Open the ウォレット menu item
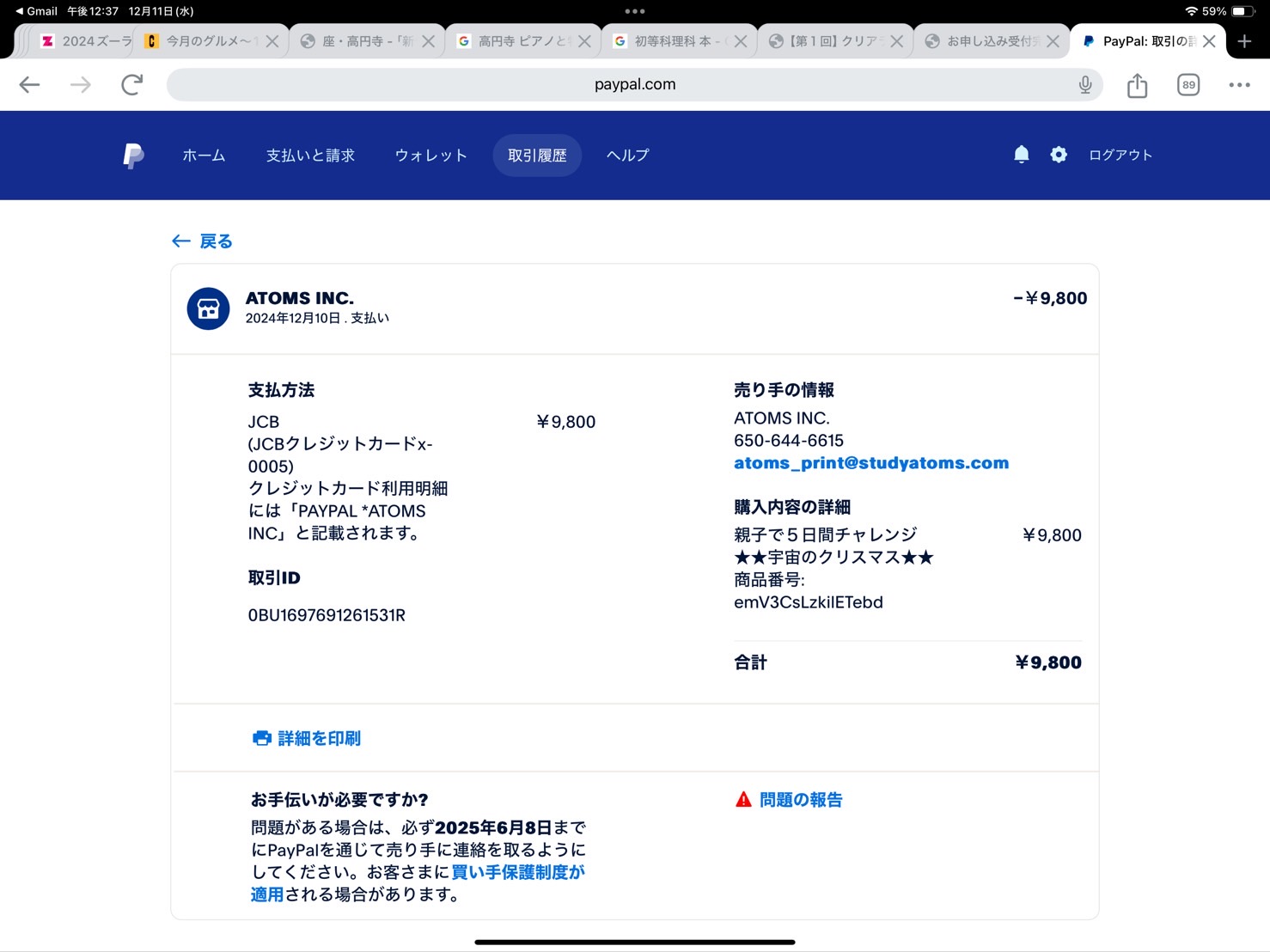 430,156
